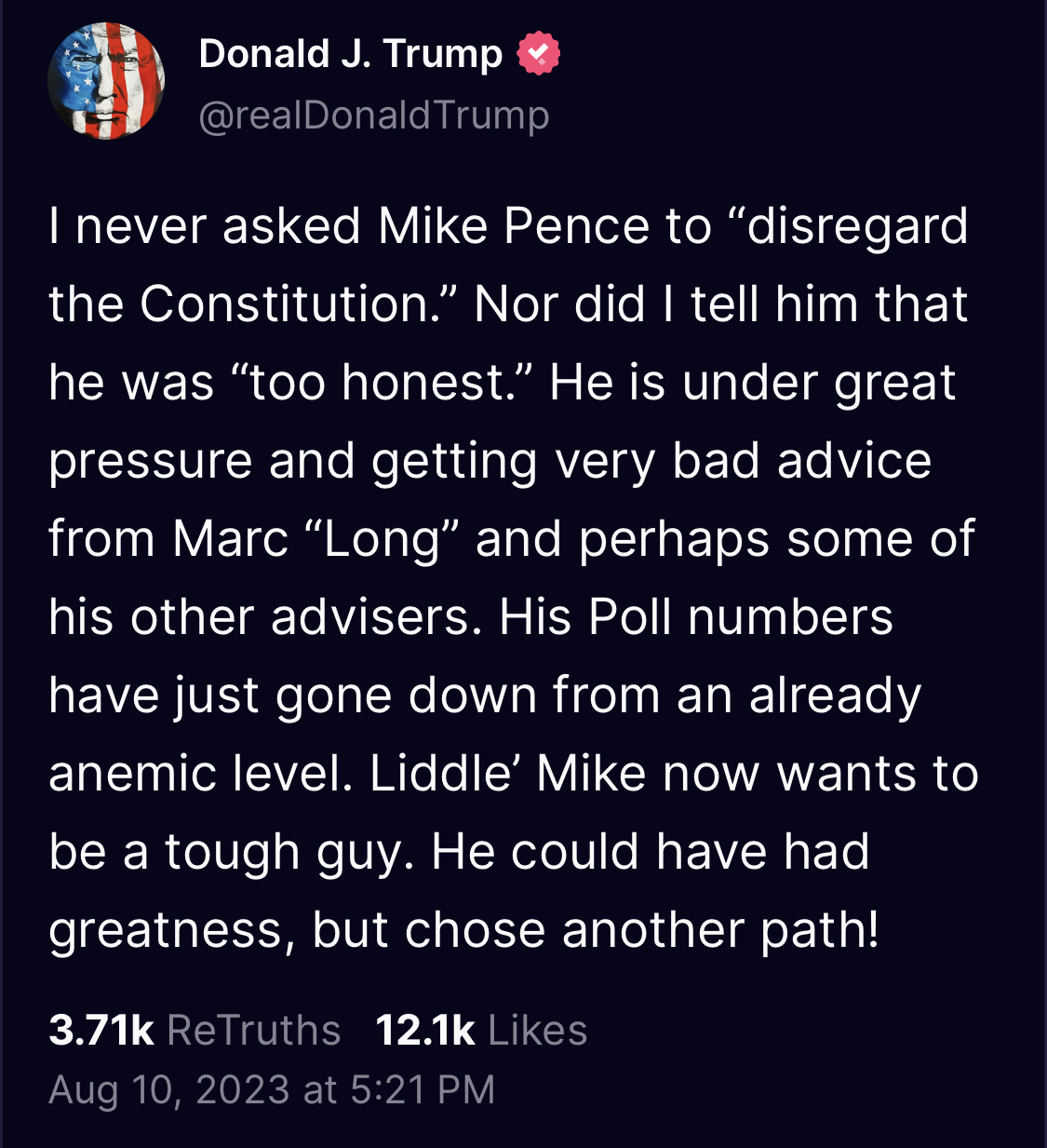Click the ReTruths label

coord(253,1031)
